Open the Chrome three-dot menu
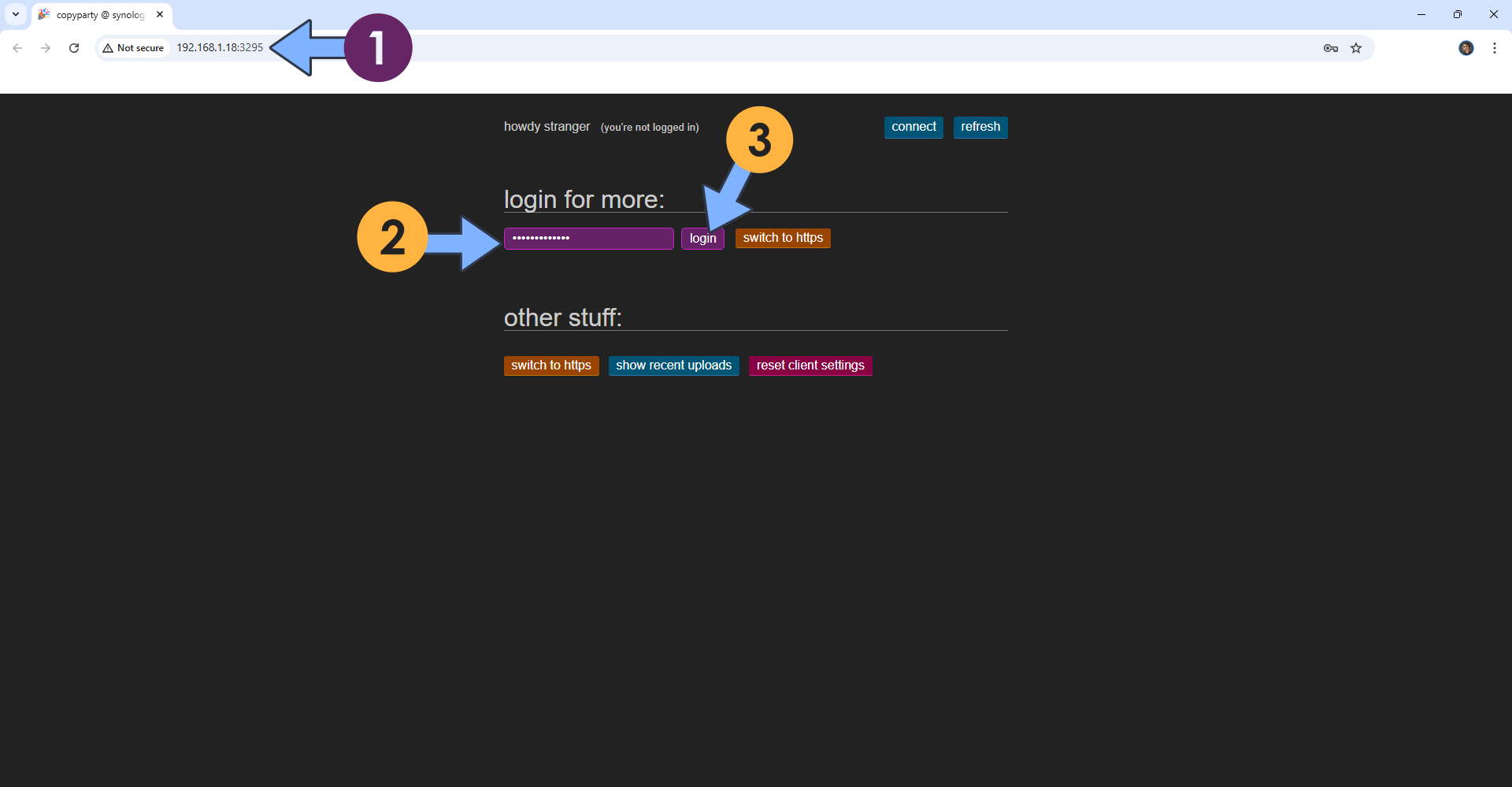The width and height of the screenshot is (1512, 787). tap(1494, 48)
